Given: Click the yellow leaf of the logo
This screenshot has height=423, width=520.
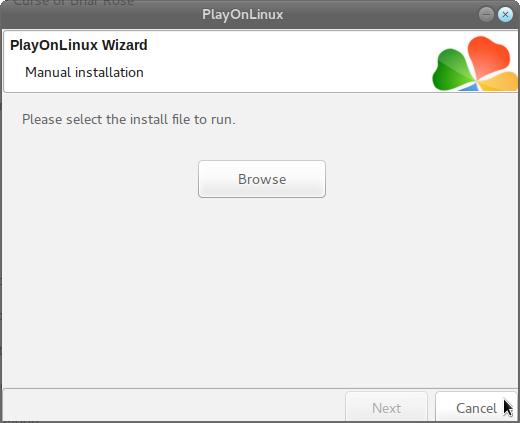Looking at the screenshot, I should pos(499,82).
